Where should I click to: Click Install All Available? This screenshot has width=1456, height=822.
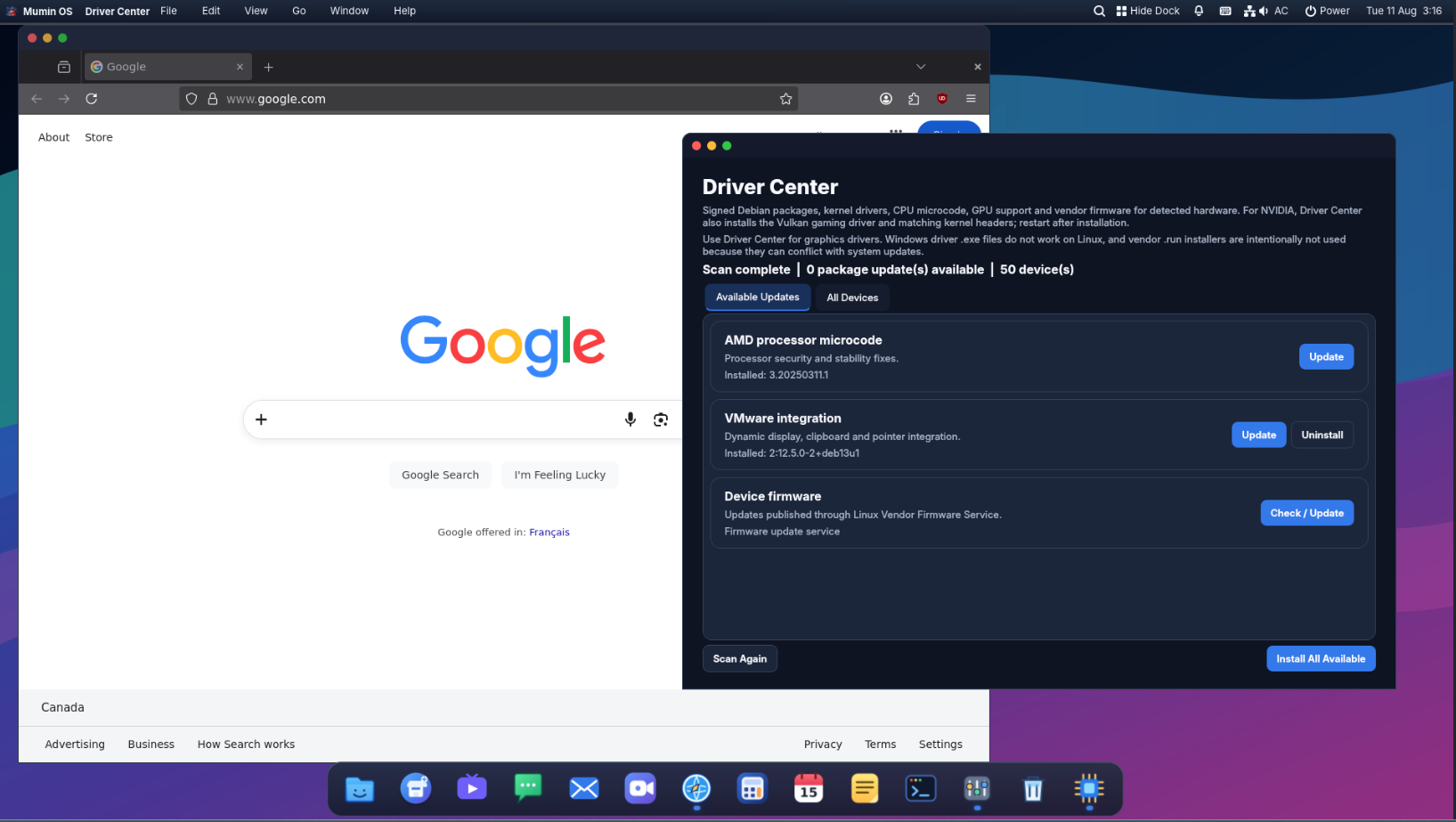click(x=1321, y=659)
